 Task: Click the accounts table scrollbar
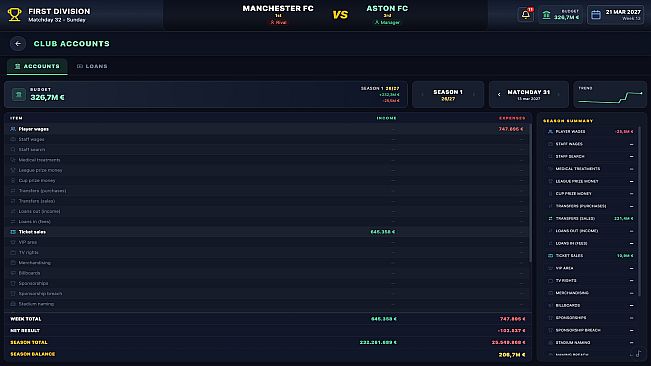tap(530, 193)
